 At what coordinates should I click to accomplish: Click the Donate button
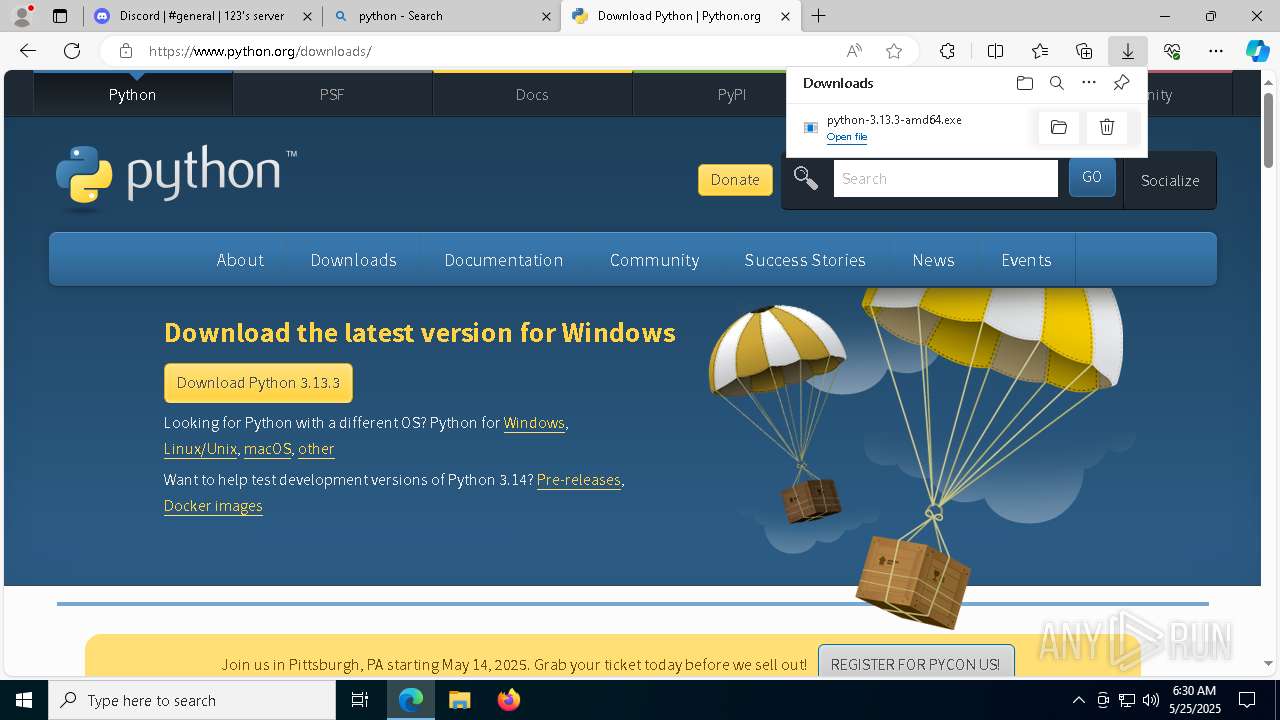coord(735,180)
